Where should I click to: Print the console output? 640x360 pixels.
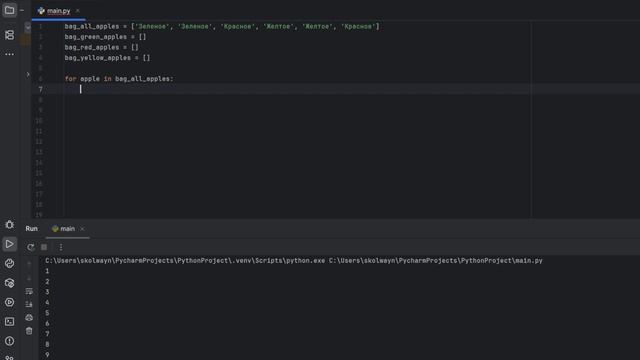click(x=29, y=318)
